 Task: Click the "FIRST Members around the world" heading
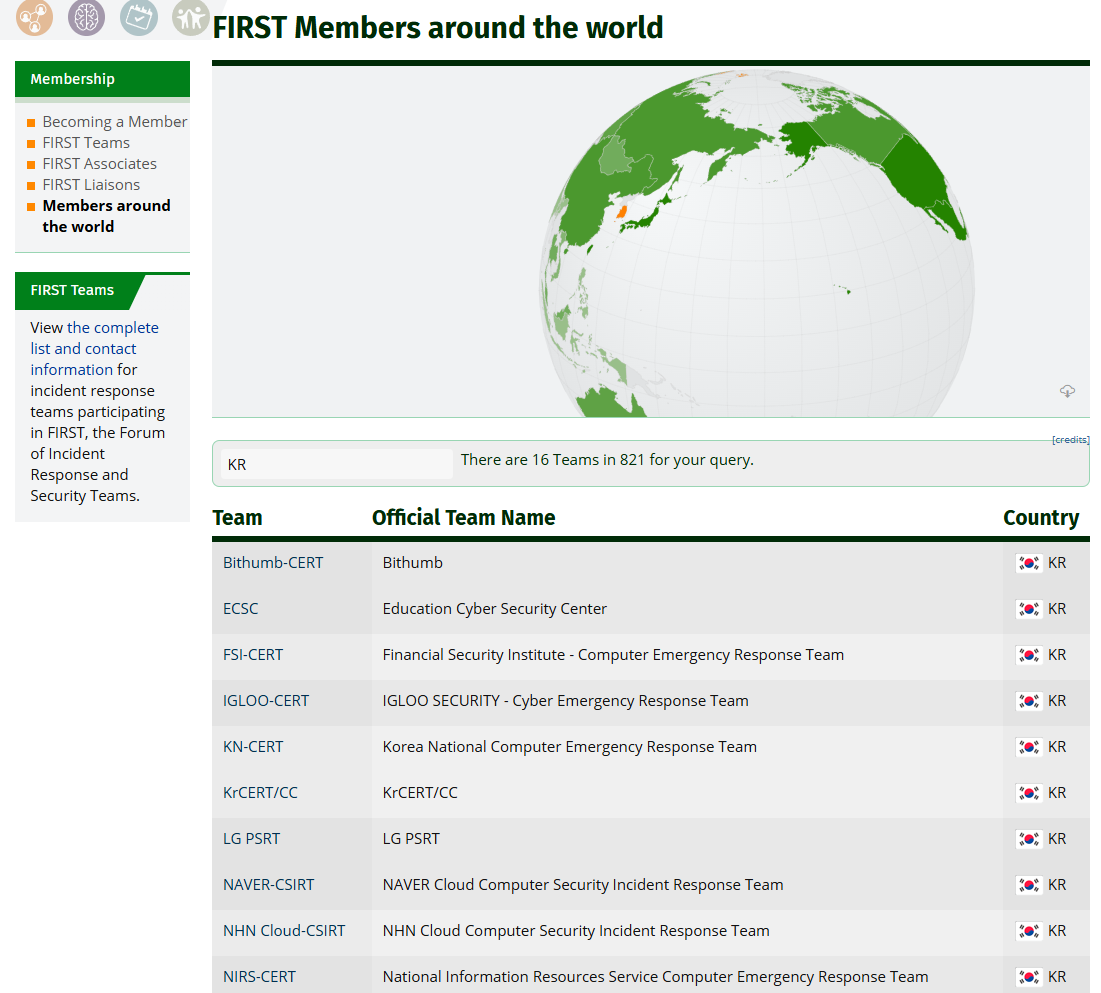437,27
